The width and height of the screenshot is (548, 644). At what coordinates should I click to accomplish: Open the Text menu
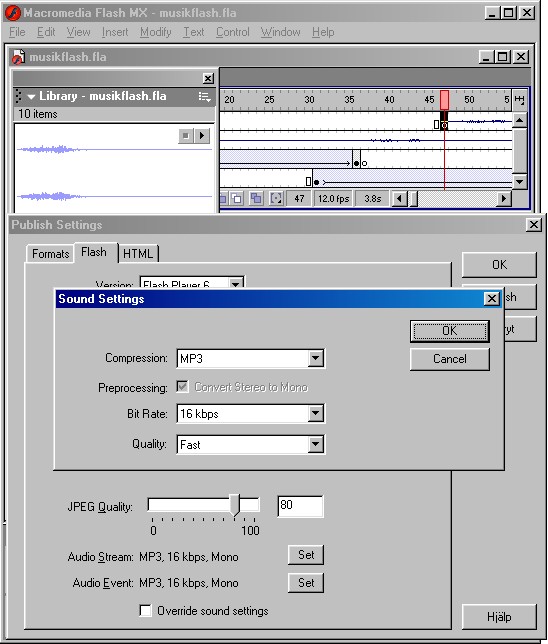pos(193,32)
